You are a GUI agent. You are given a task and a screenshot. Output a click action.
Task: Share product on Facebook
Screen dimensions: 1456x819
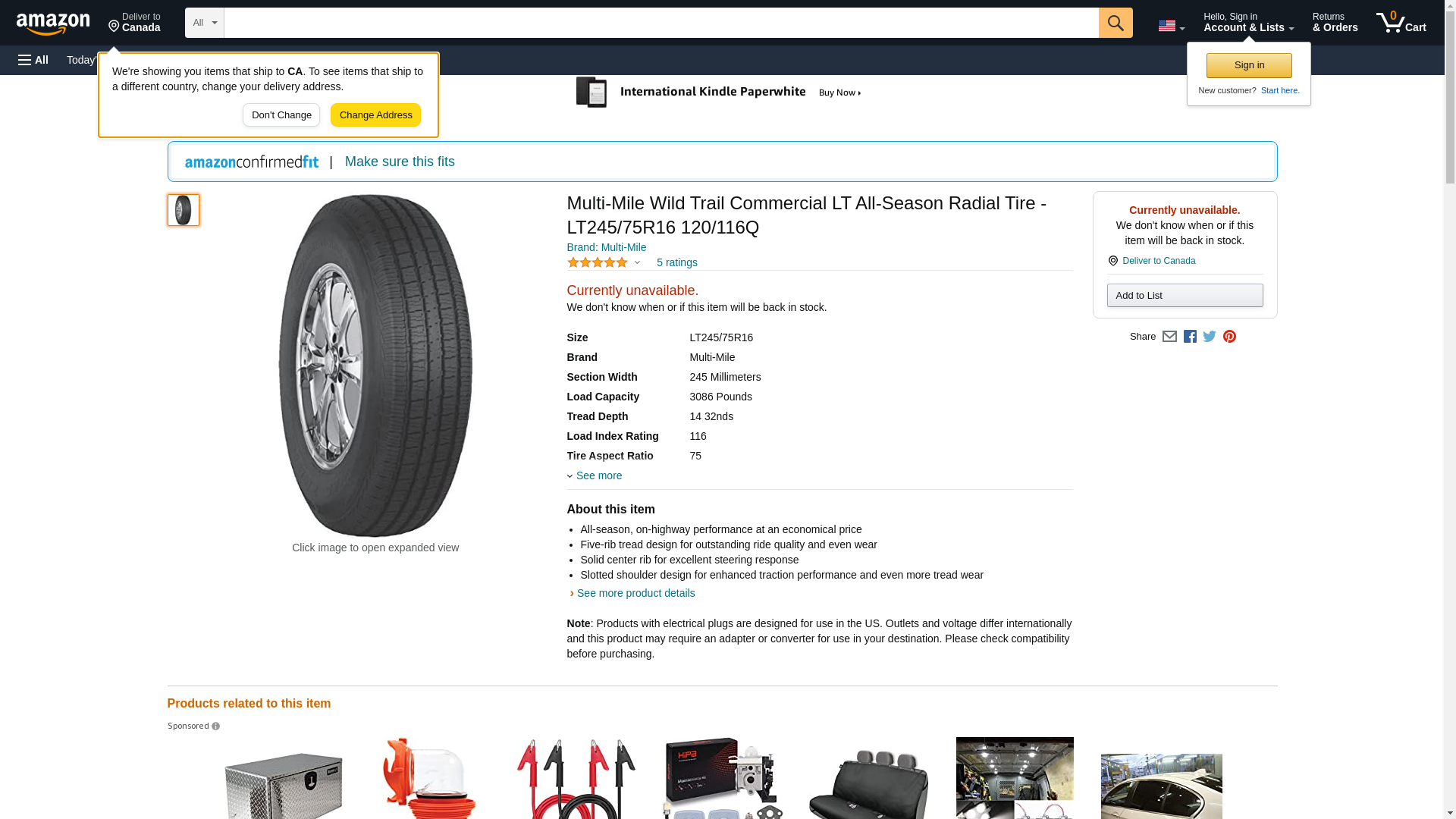1190,337
